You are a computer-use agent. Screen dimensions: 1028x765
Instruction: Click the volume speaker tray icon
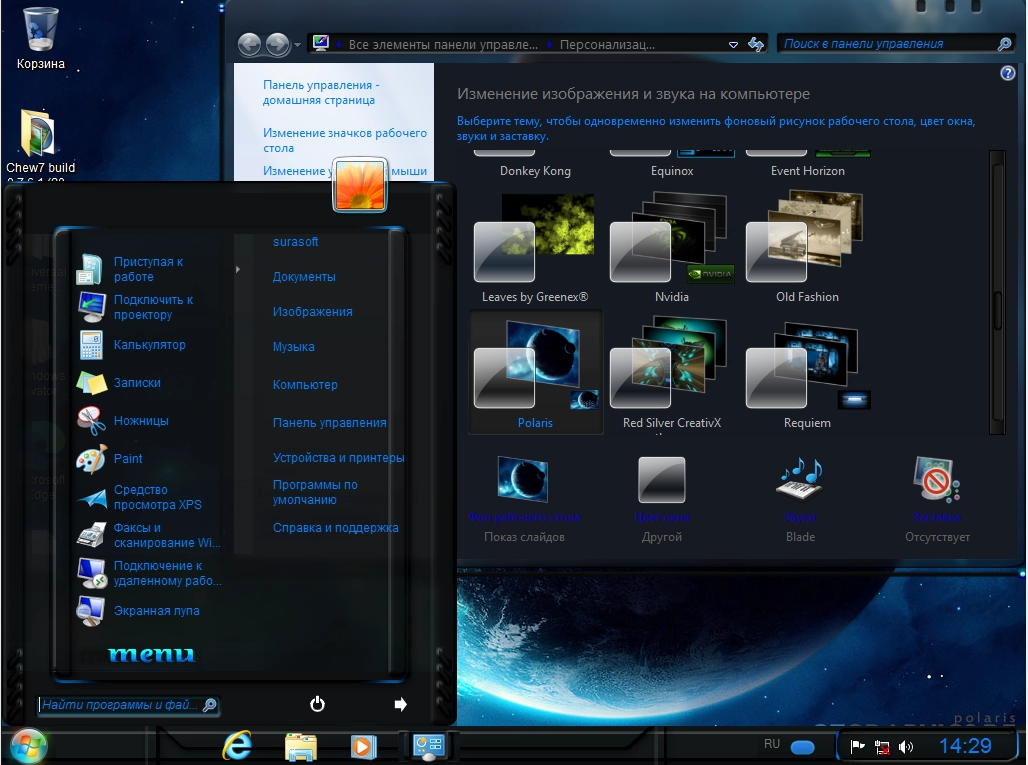pos(906,747)
